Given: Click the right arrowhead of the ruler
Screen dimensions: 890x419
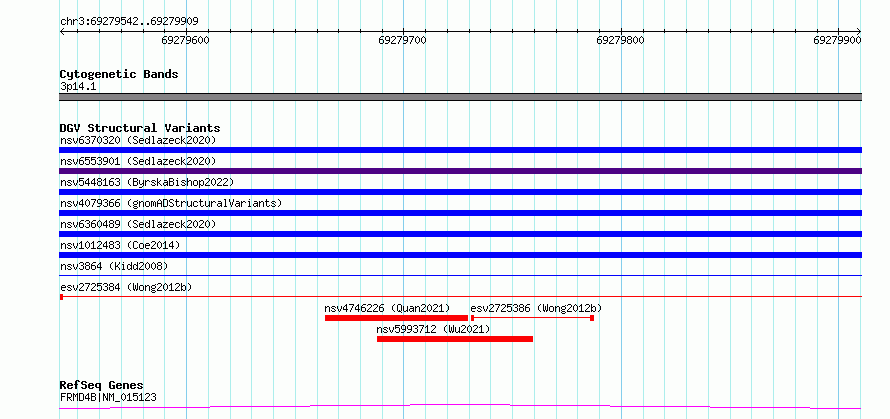Looking at the screenshot, I should [859, 31].
